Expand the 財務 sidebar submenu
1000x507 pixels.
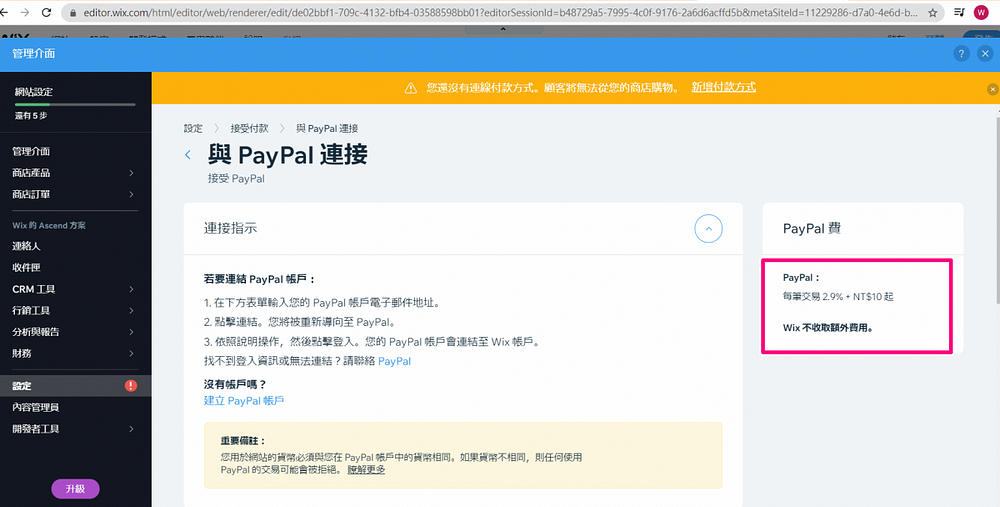[131, 353]
